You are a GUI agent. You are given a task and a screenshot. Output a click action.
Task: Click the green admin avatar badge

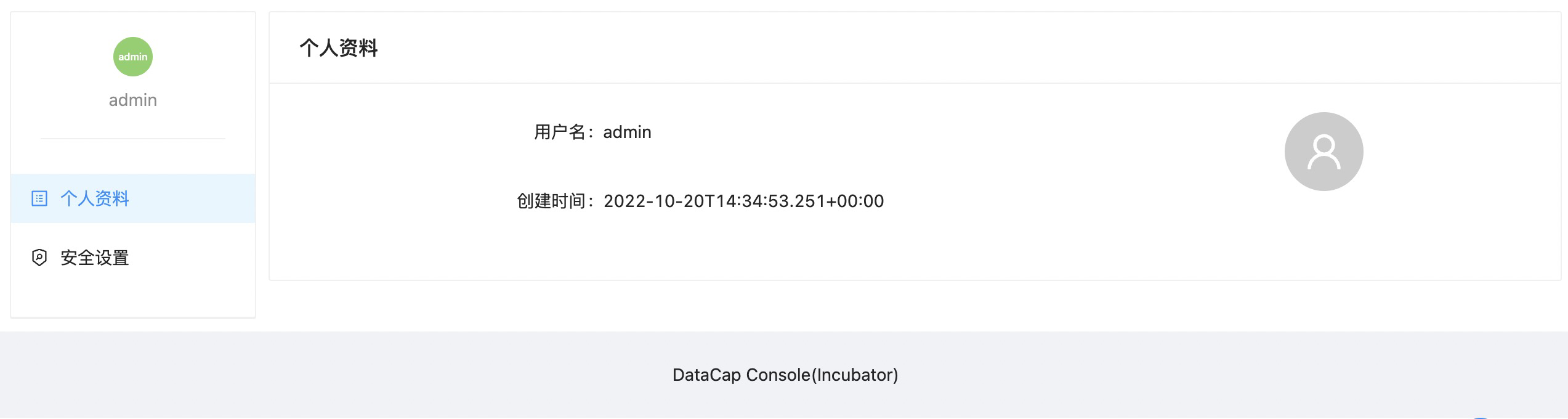(132, 57)
